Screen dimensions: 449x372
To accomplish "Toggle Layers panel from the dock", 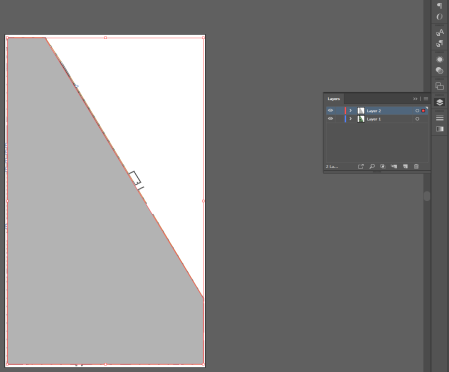I will click(x=440, y=102).
